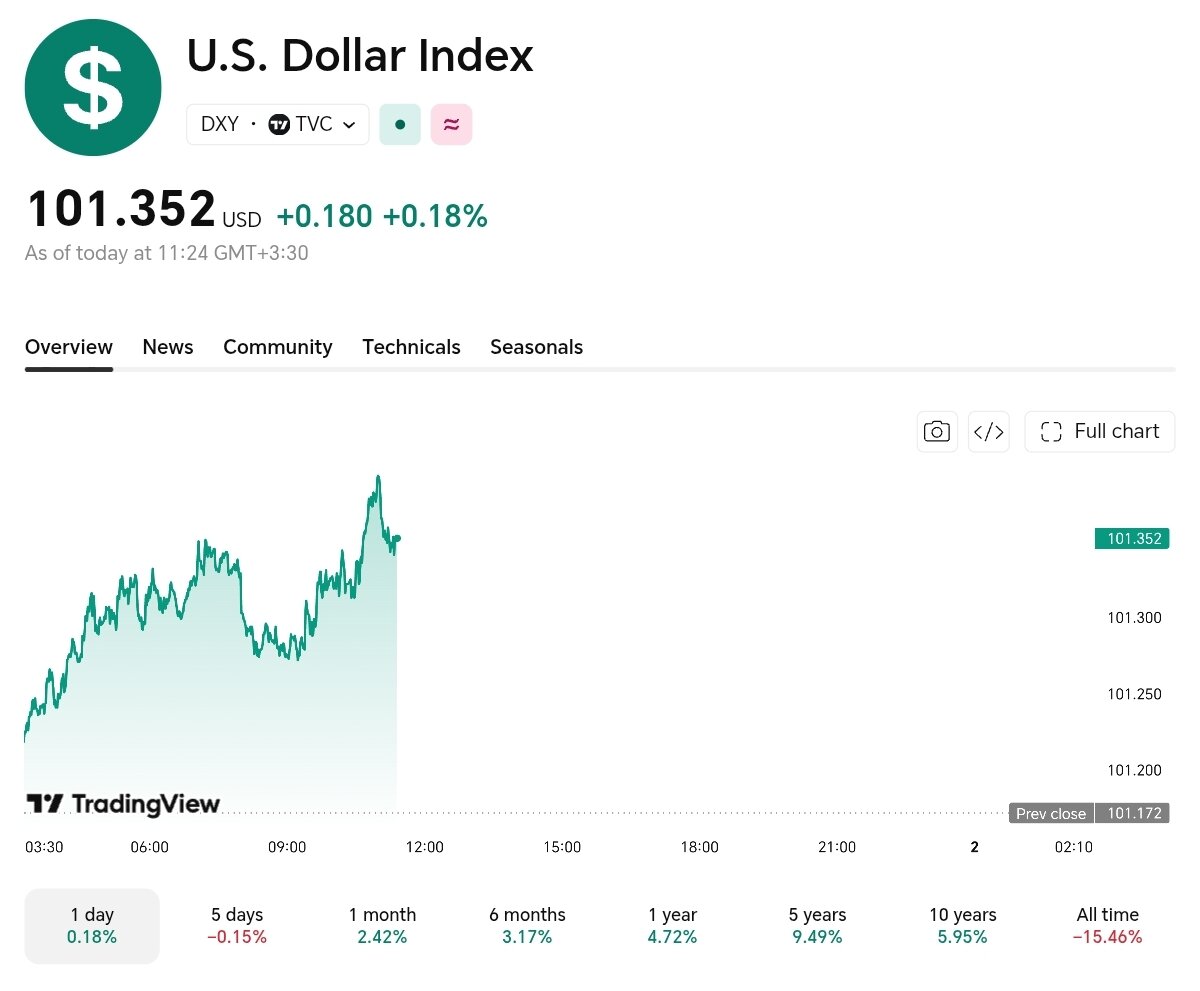
Task: Open the Full chart view
Action: pyautogui.click(x=1100, y=432)
